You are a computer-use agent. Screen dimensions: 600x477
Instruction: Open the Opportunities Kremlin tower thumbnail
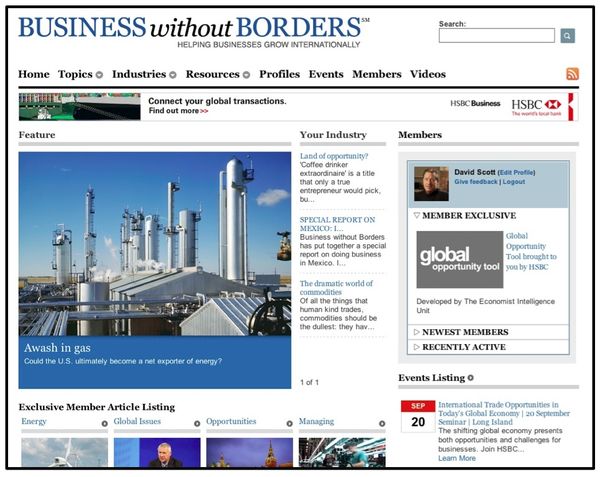249,453
